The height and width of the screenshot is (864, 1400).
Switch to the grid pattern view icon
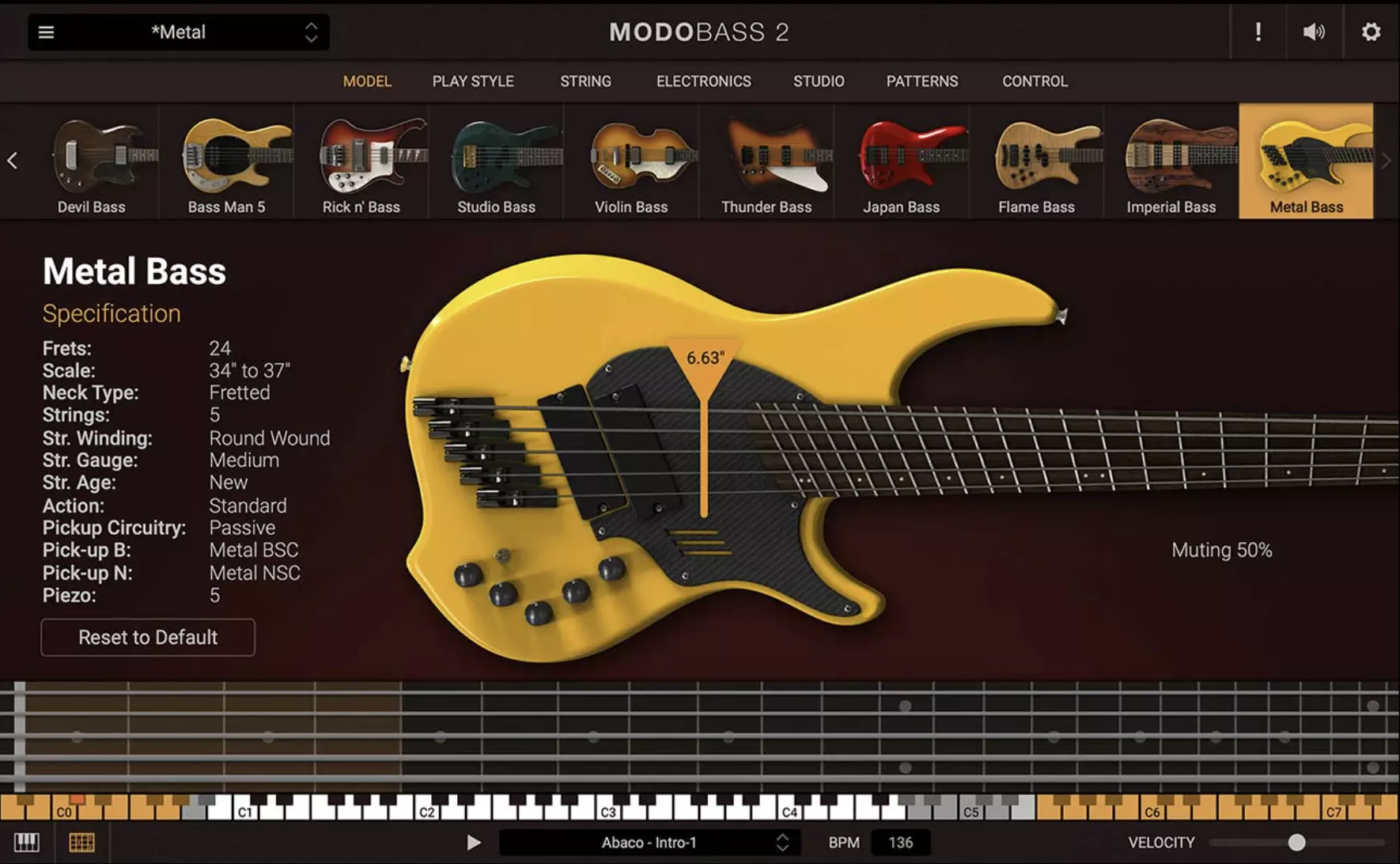click(x=81, y=843)
